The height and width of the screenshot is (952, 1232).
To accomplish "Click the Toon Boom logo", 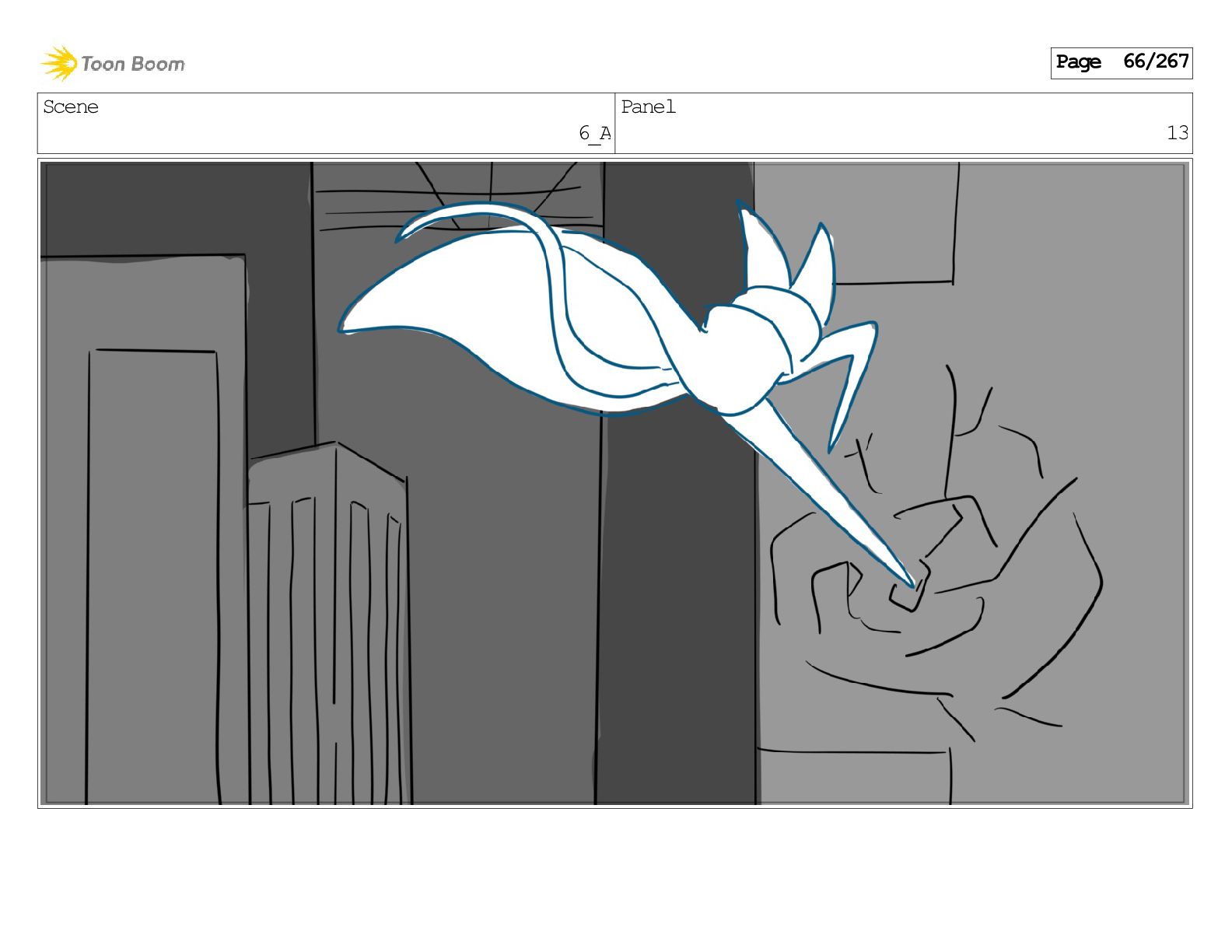I will [113, 63].
